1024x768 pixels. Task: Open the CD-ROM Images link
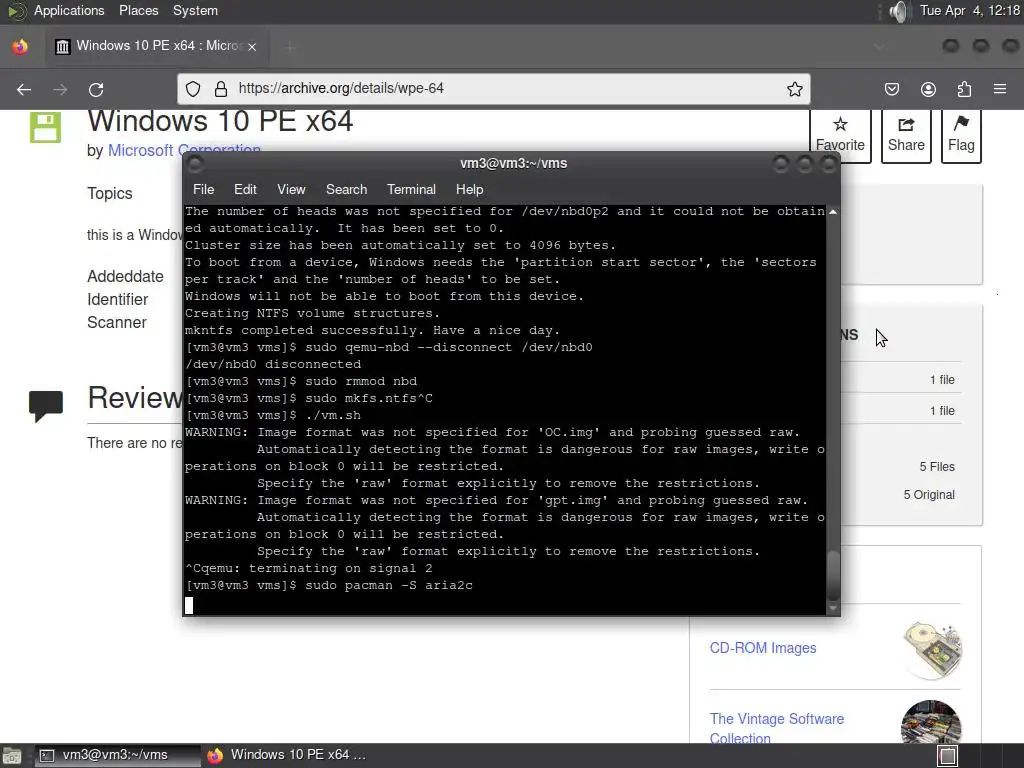coord(763,648)
